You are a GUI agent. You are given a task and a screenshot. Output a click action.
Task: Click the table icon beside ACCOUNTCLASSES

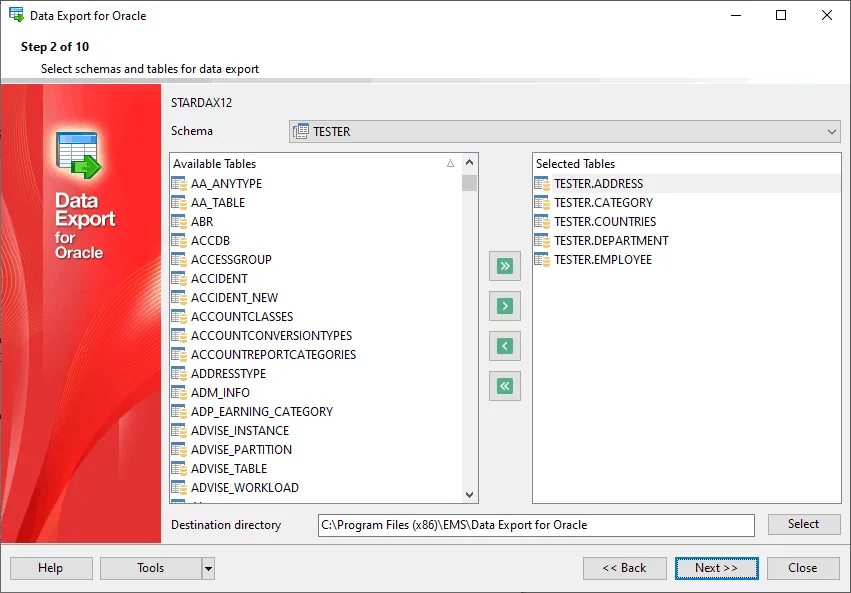click(x=179, y=317)
